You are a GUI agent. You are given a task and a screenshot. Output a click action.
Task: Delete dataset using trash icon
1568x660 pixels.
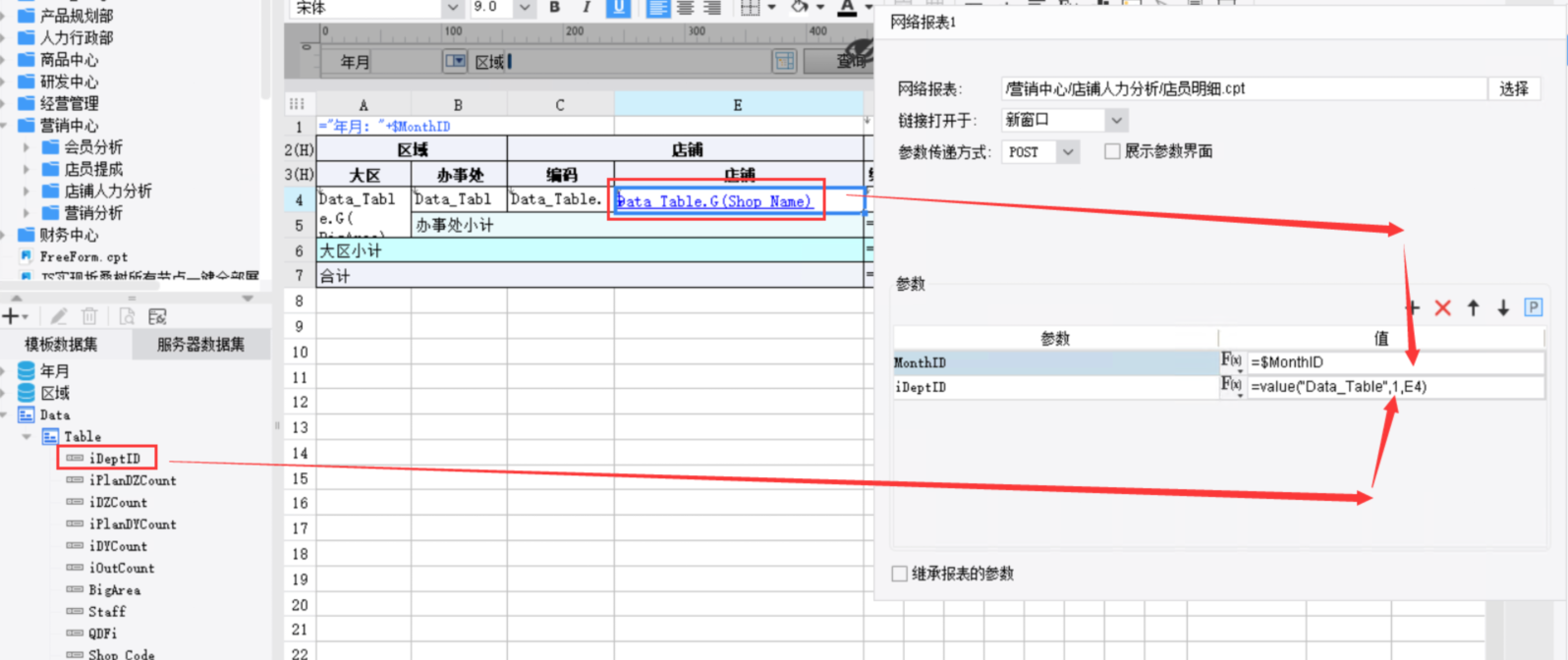tap(89, 316)
